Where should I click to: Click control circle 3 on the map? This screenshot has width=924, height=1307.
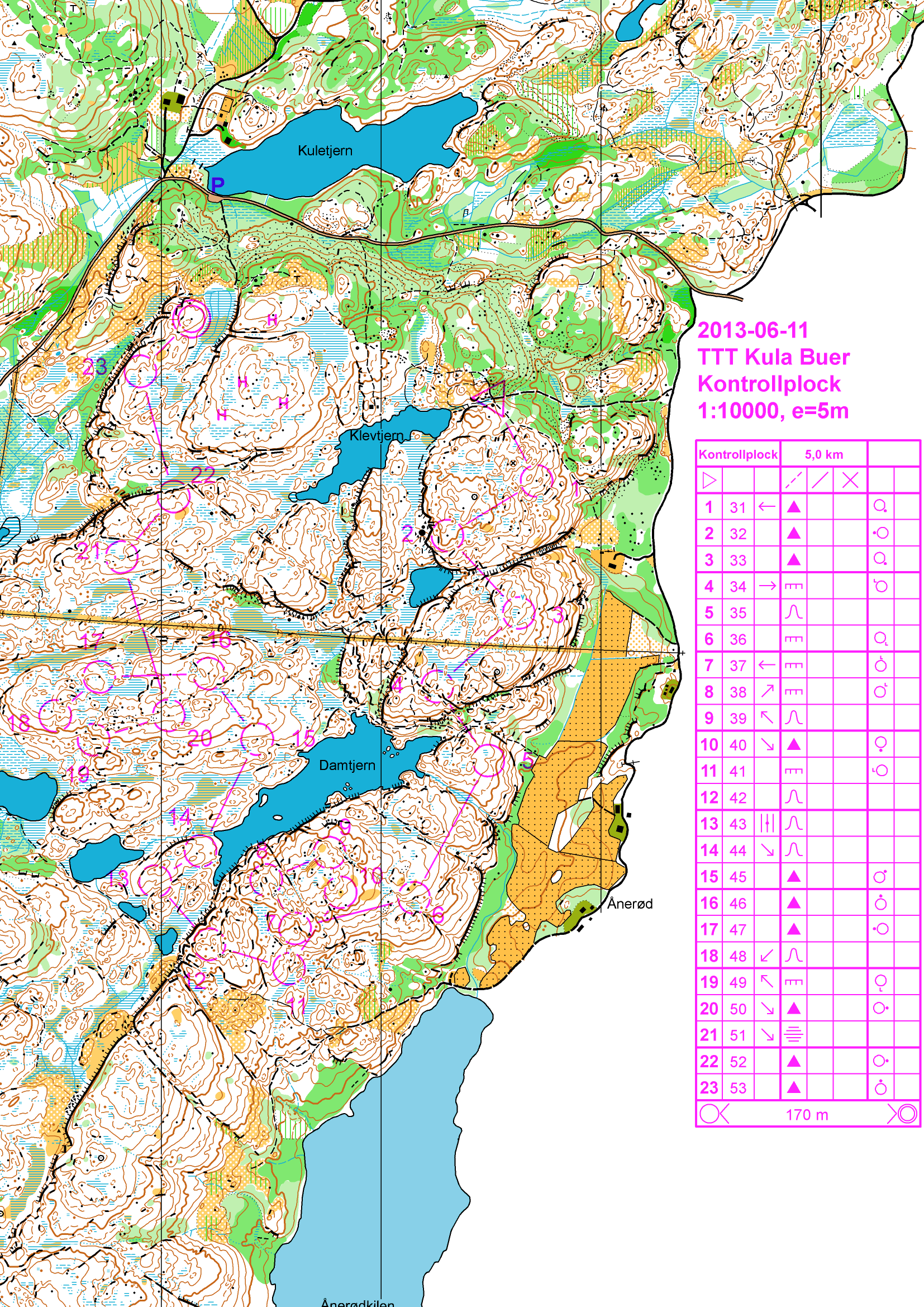518,612
